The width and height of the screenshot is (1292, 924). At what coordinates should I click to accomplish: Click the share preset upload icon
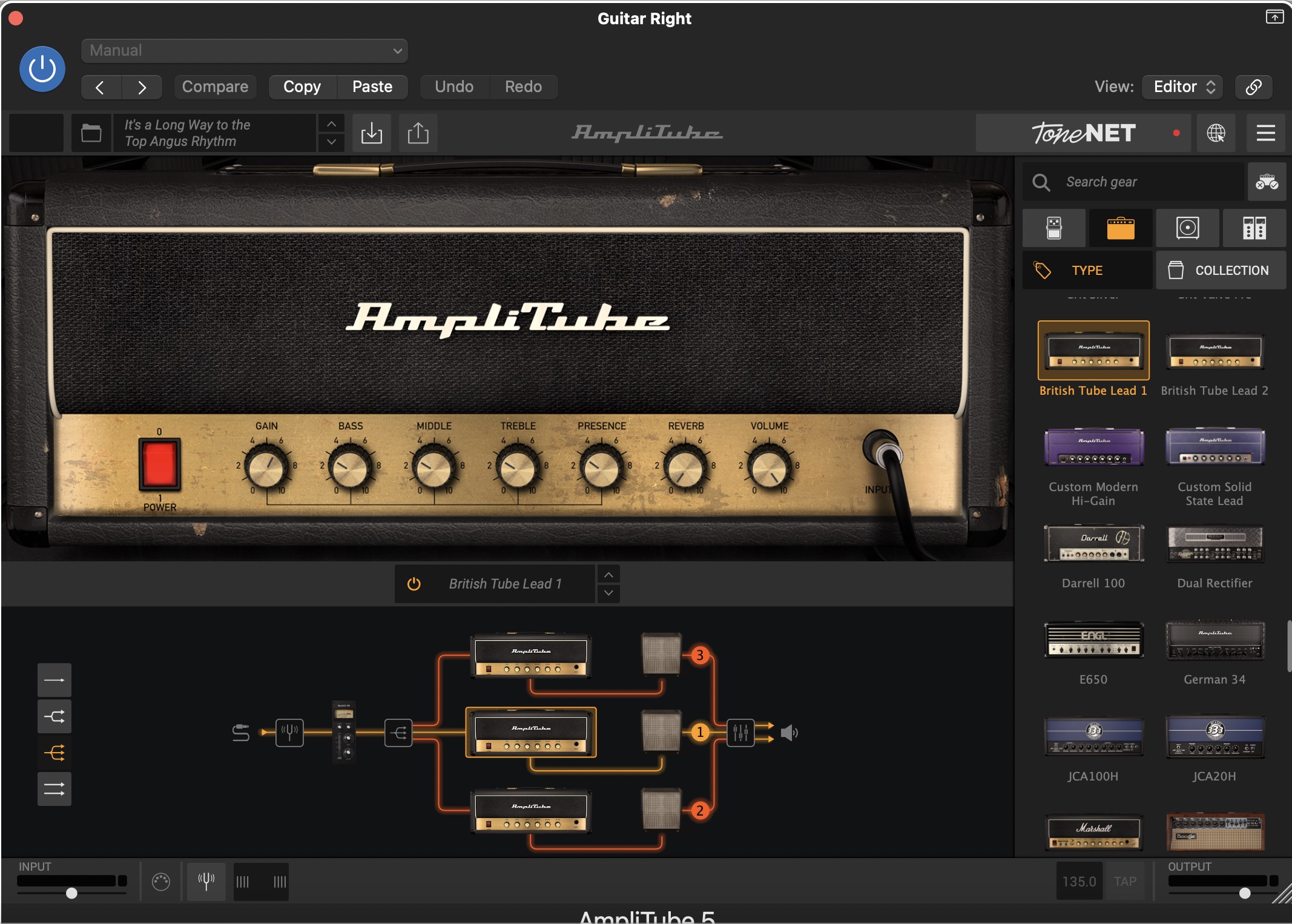tap(418, 133)
